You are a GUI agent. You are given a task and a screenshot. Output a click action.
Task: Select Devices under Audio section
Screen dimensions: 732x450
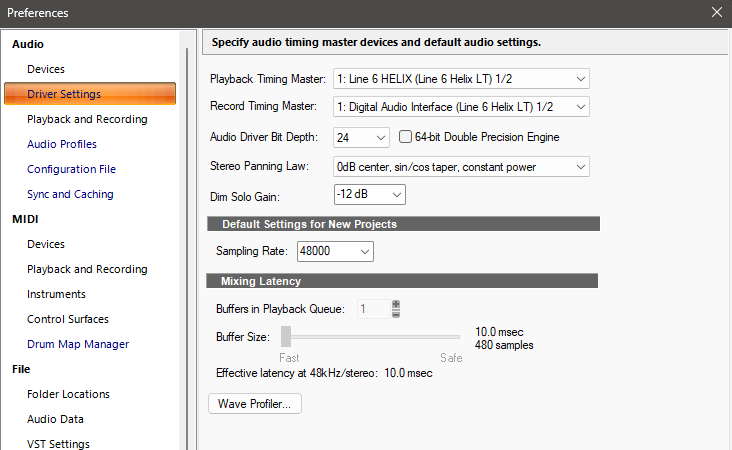tap(46, 69)
